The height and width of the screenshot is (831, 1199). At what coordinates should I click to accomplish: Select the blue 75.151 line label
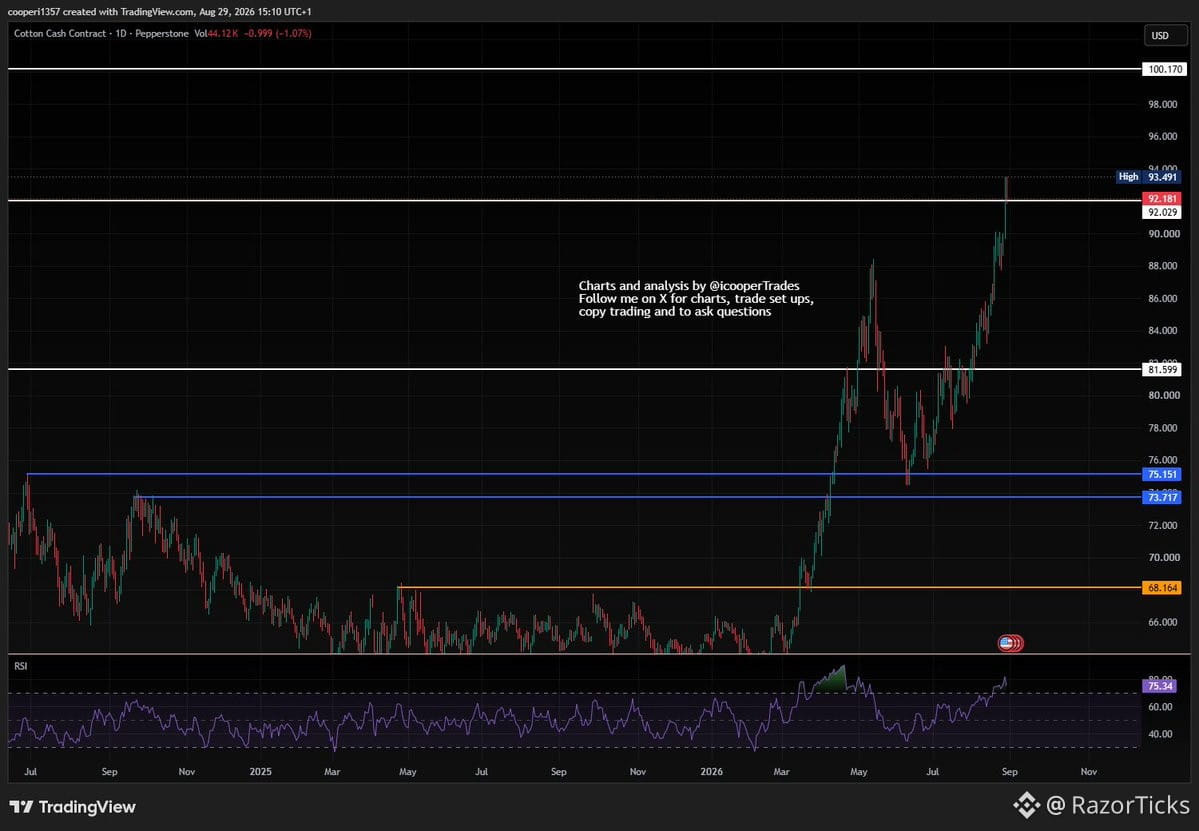pos(1162,475)
